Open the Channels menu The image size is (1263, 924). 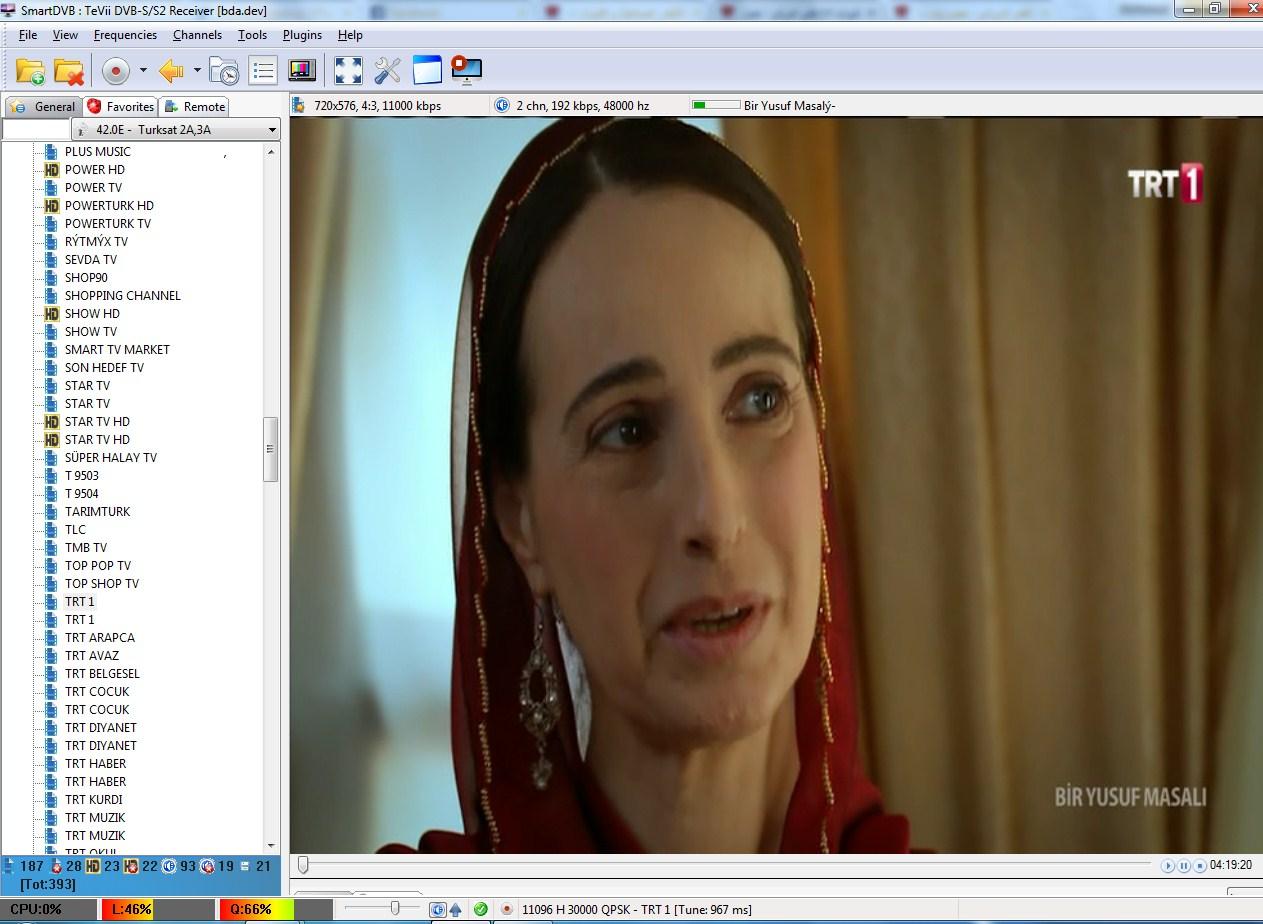click(197, 35)
